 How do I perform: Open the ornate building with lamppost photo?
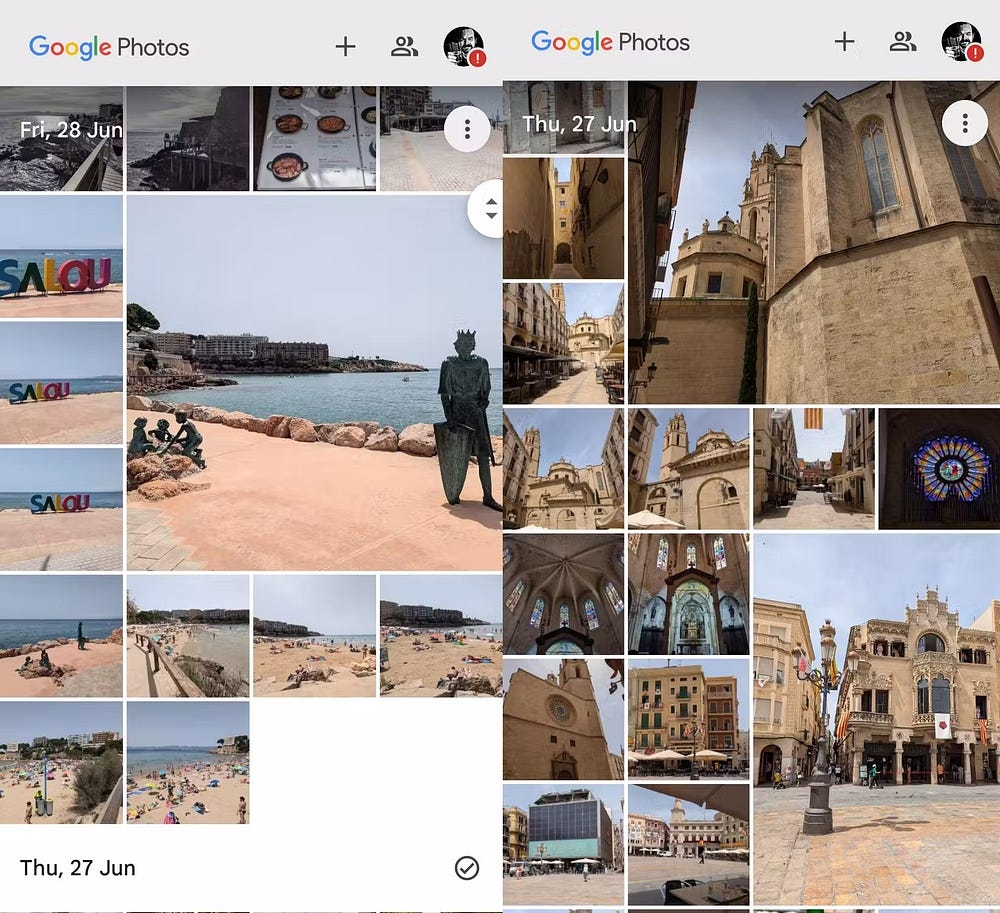tap(875, 718)
